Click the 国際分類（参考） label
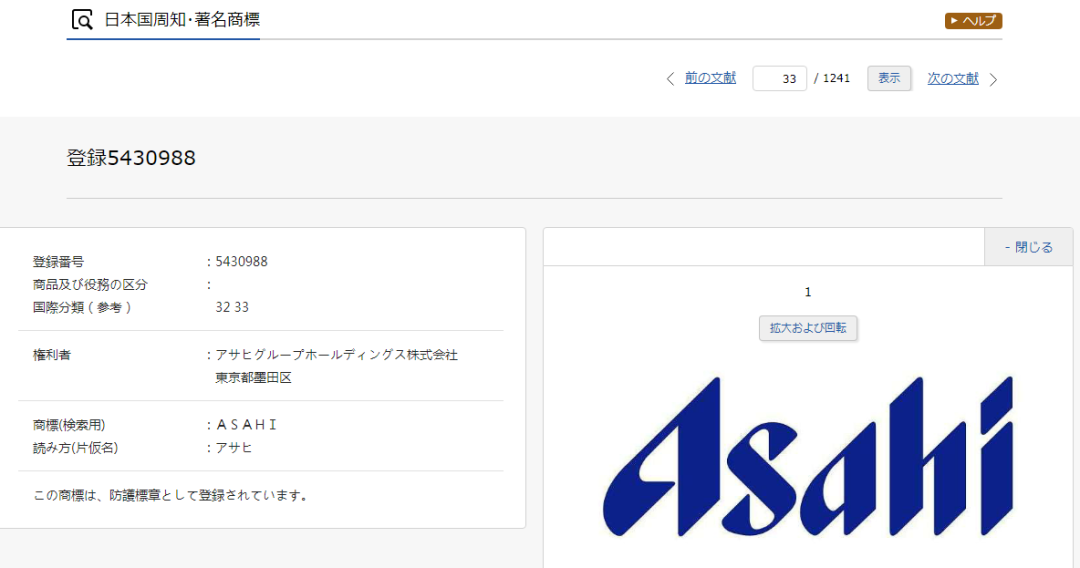Screen dimensions: 1080x568 [83, 307]
